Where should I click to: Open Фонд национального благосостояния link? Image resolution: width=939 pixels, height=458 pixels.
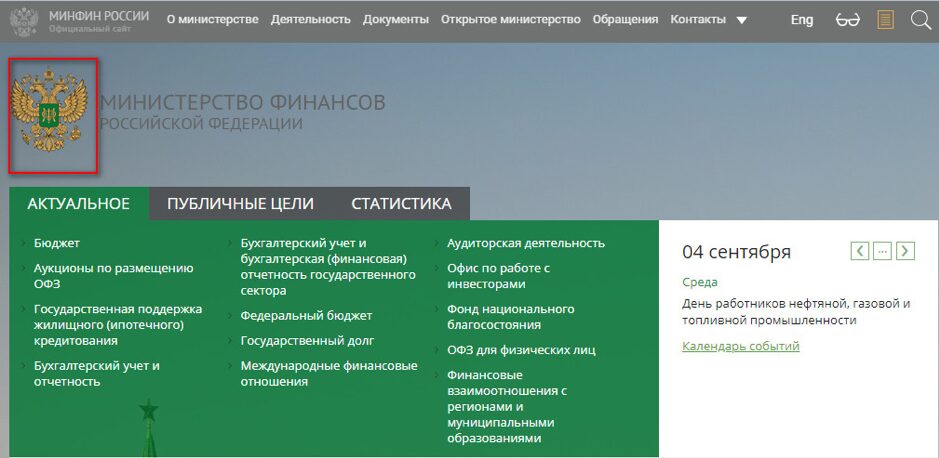[x=511, y=317]
